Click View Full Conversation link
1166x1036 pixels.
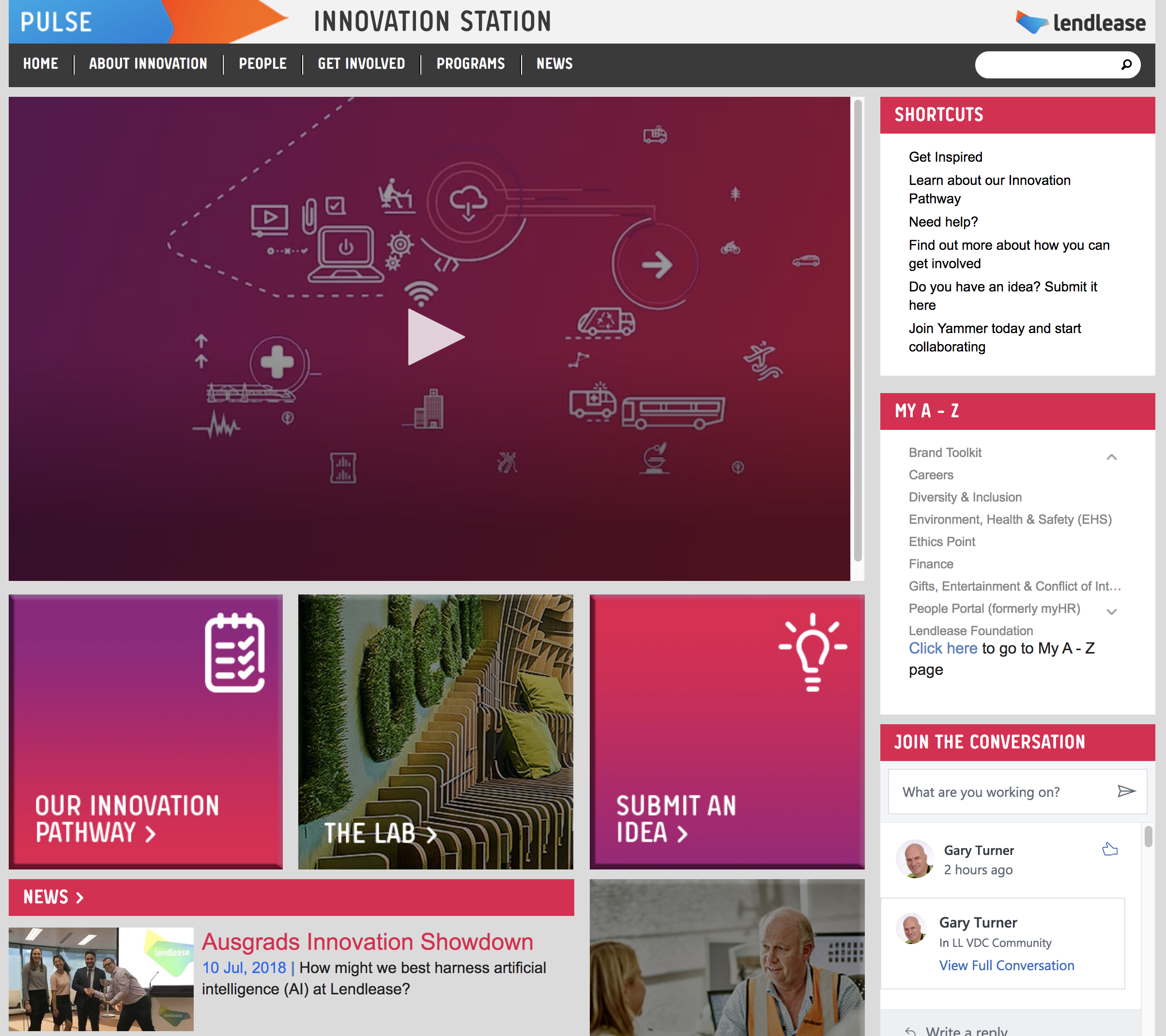(x=1006, y=965)
